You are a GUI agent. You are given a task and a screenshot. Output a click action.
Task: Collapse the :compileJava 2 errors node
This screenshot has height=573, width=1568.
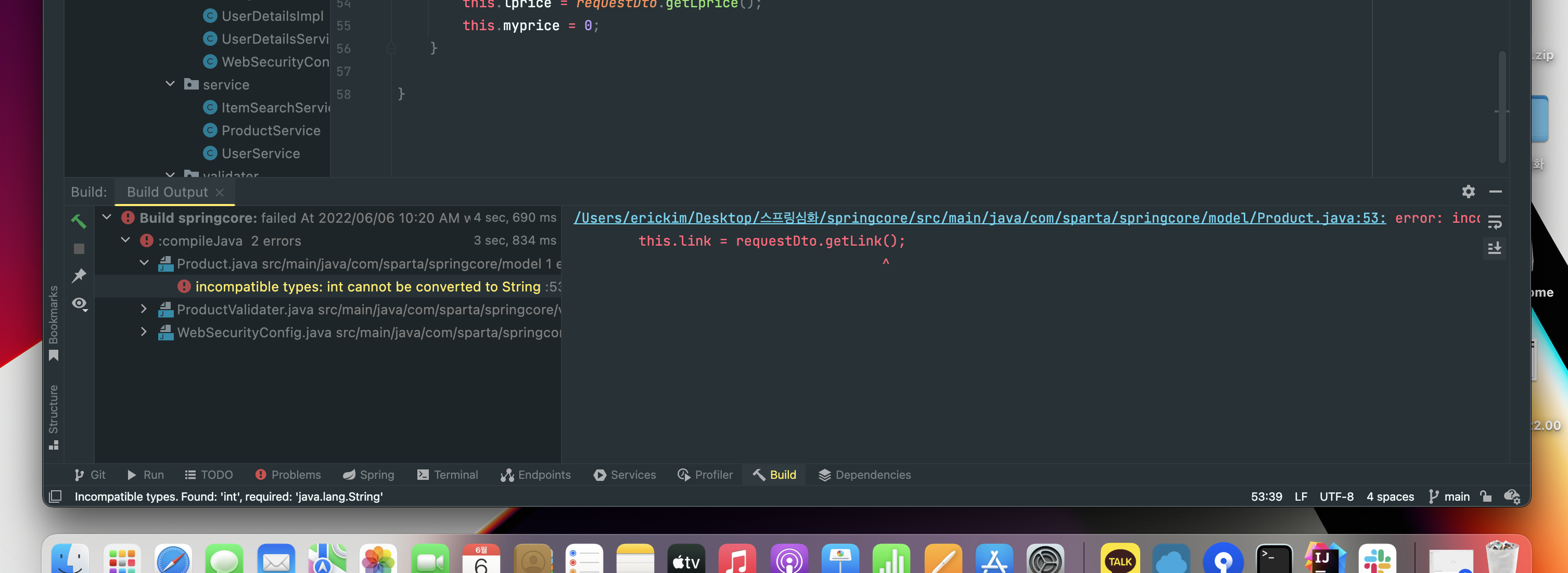coord(125,240)
